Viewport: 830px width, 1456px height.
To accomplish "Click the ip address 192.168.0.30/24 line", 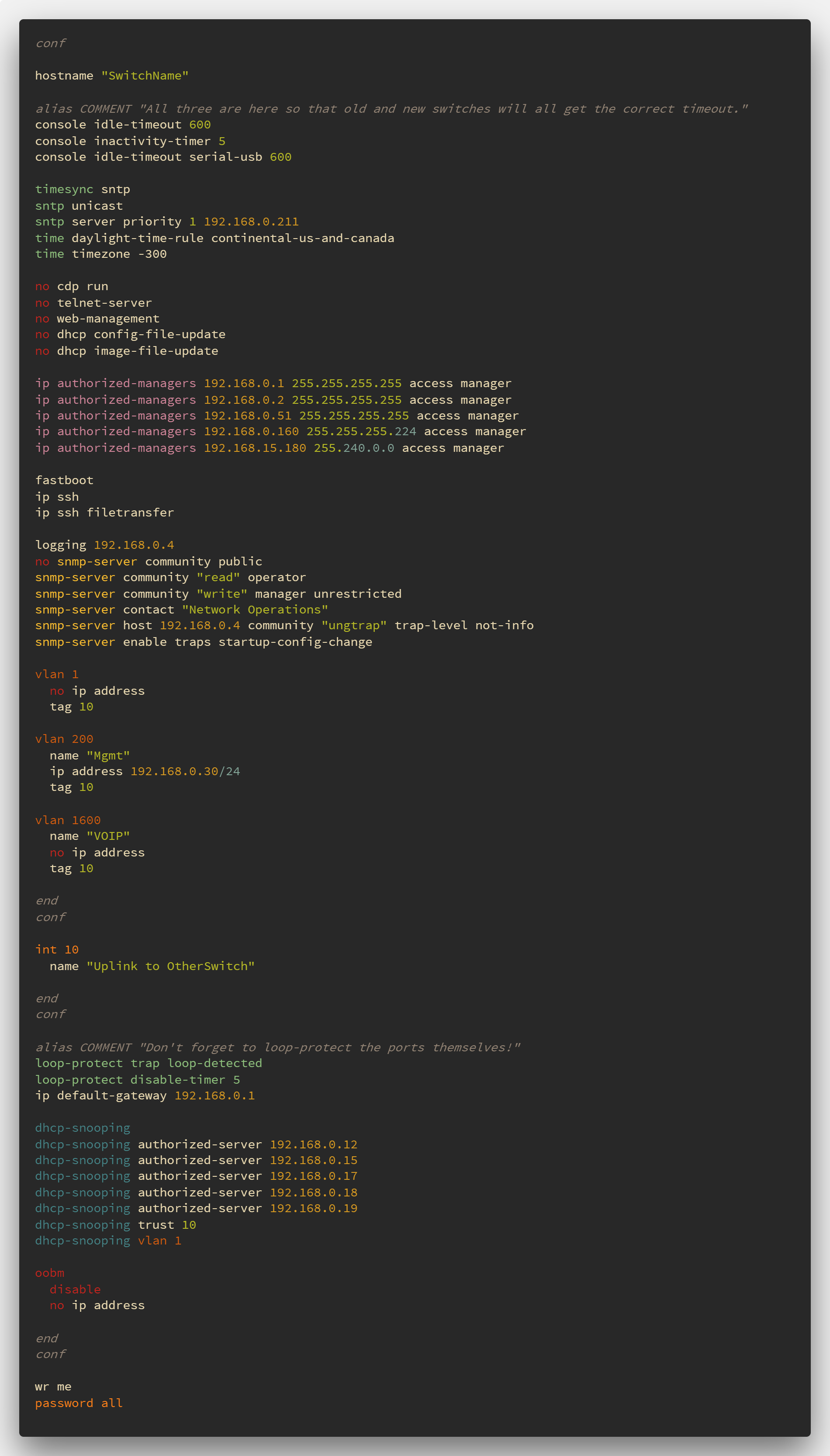I will 145,772.
